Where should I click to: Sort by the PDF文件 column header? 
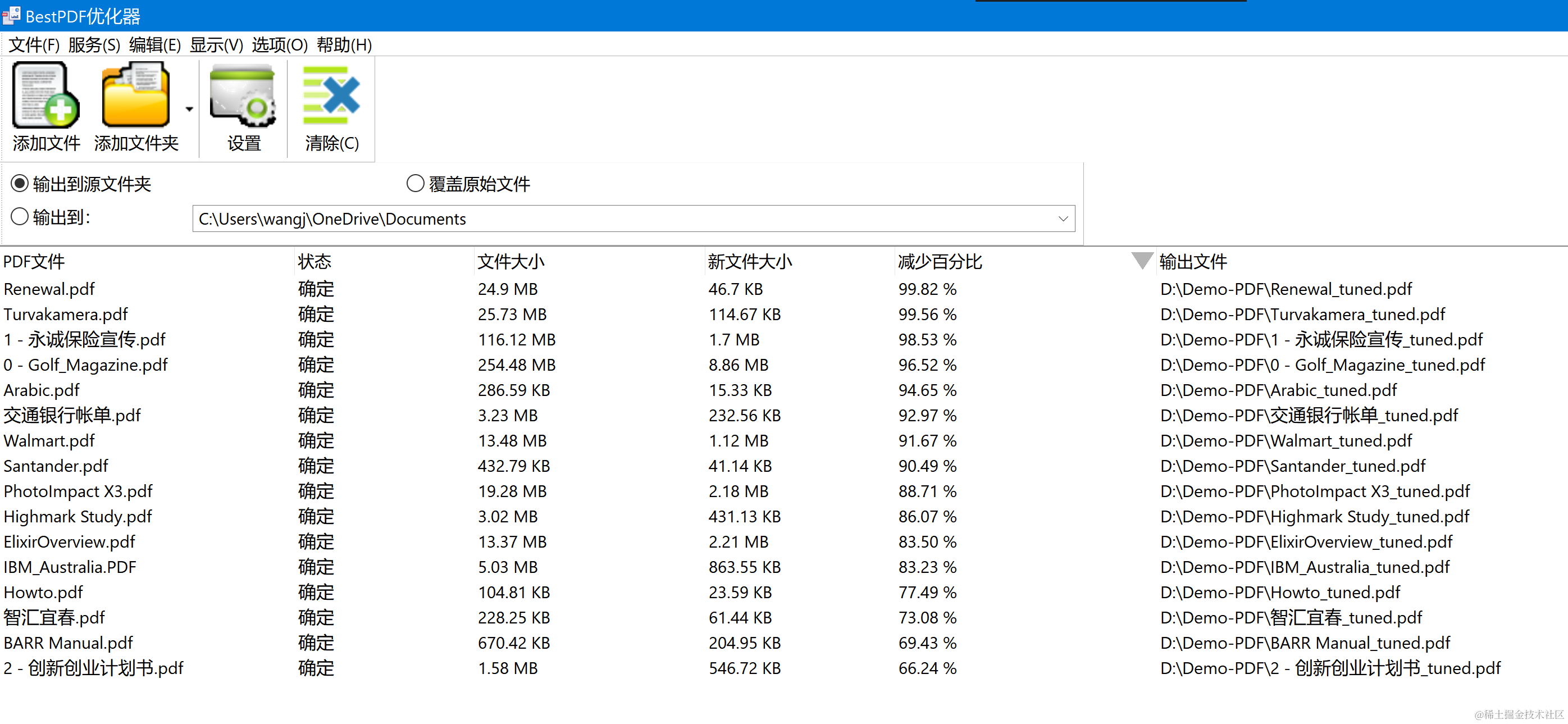point(34,261)
